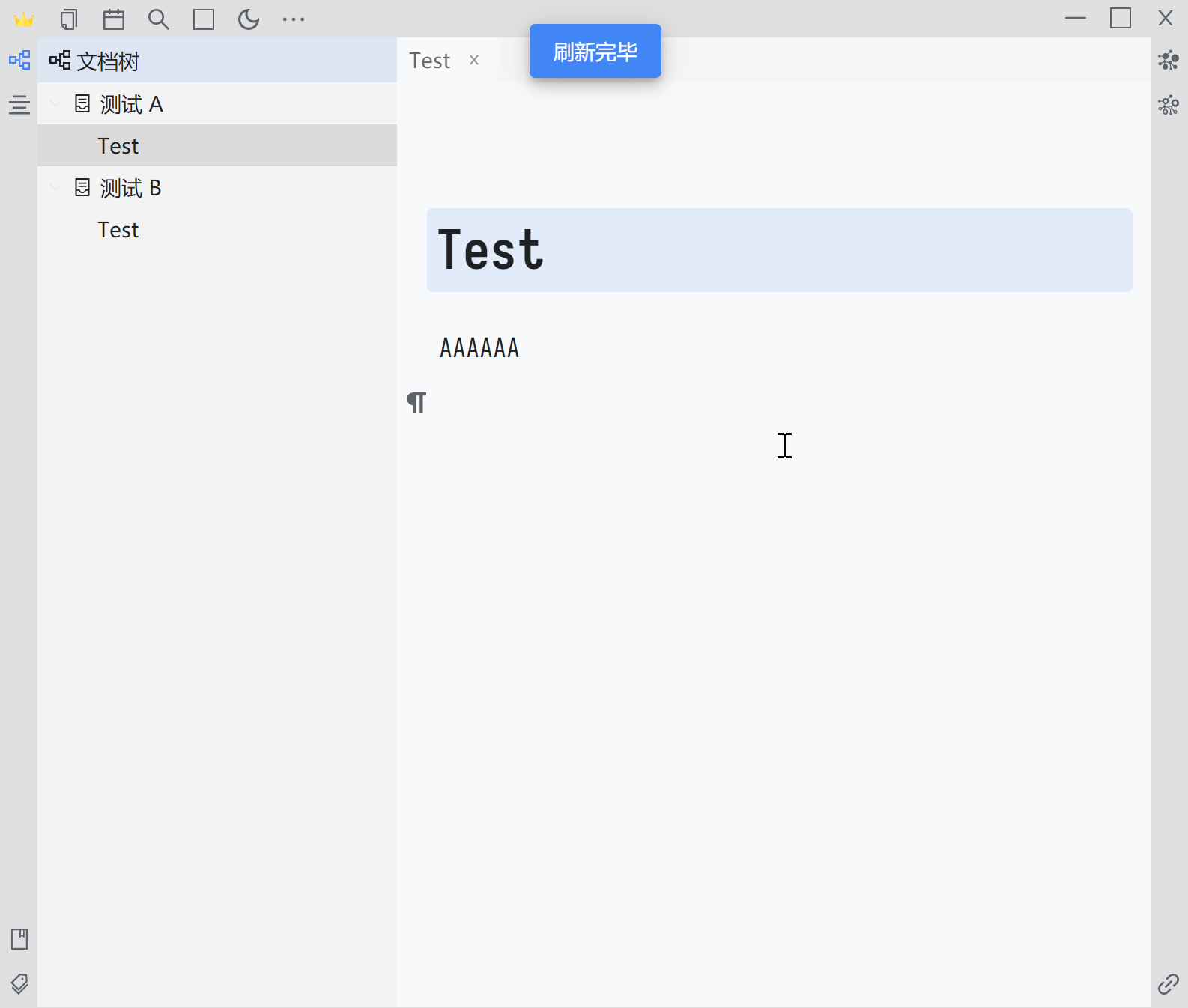This screenshot has height=1008, width=1188.
Task: Collapse the 测试 B notebook arrow
Action: click(x=56, y=188)
